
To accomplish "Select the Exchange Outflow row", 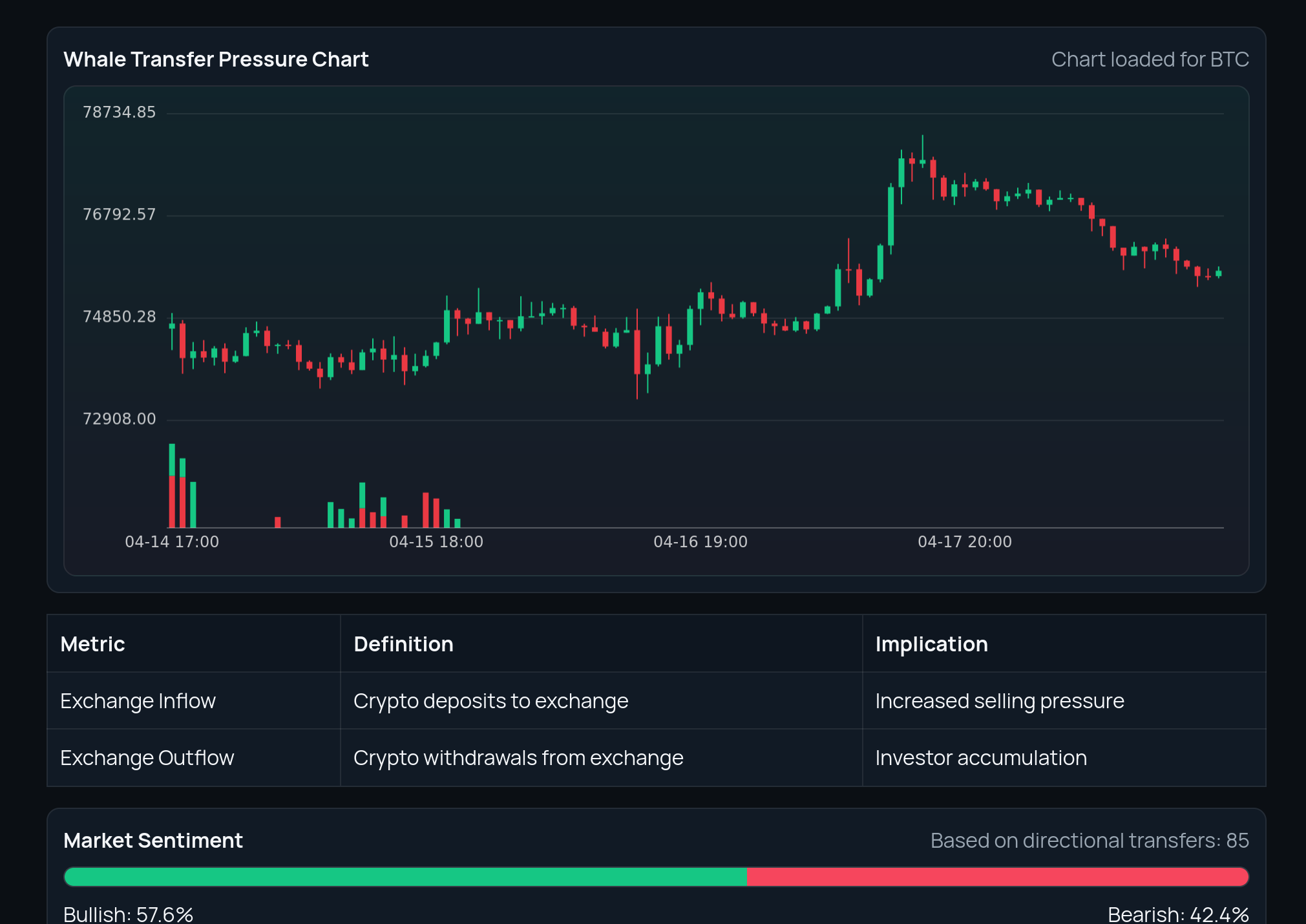I will [x=147, y=758].
